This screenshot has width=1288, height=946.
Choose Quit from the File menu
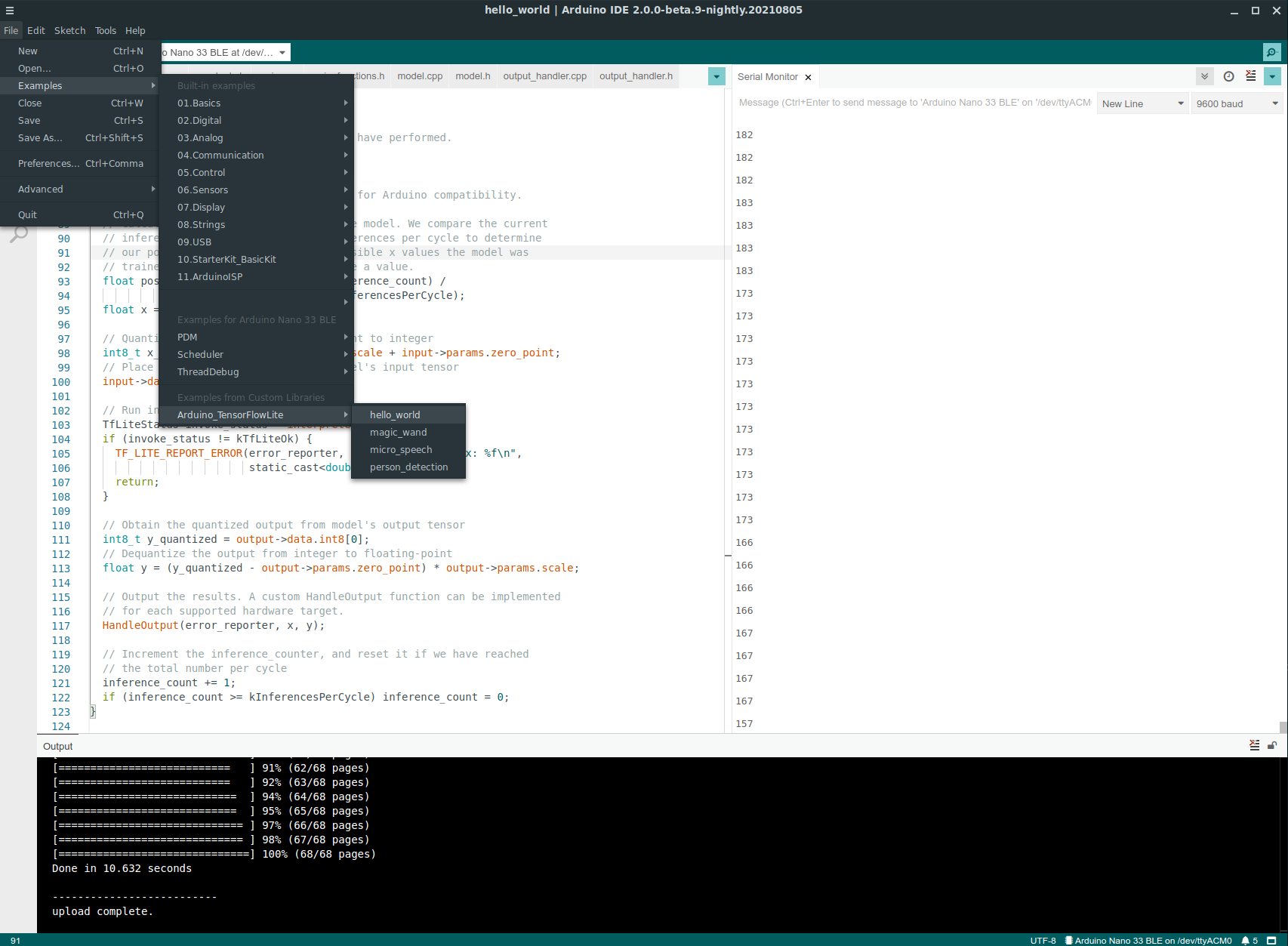pos(80,214)
